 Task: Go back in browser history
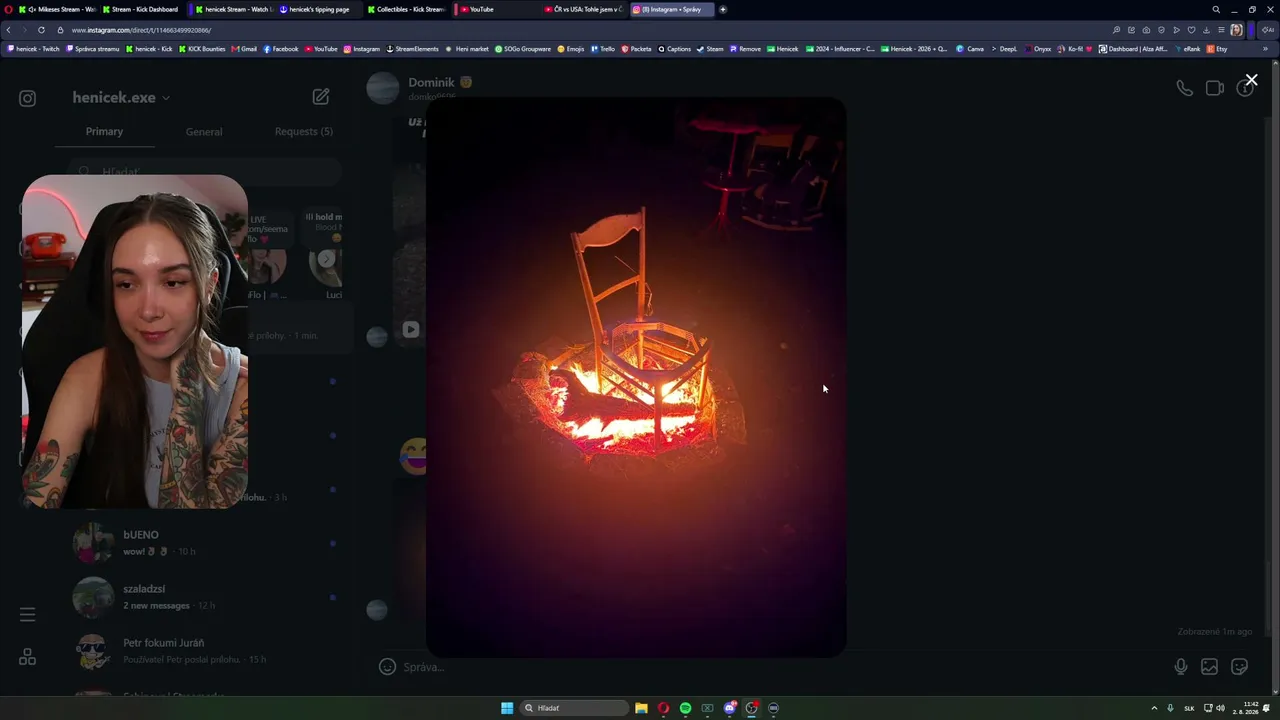pos(9,30)
